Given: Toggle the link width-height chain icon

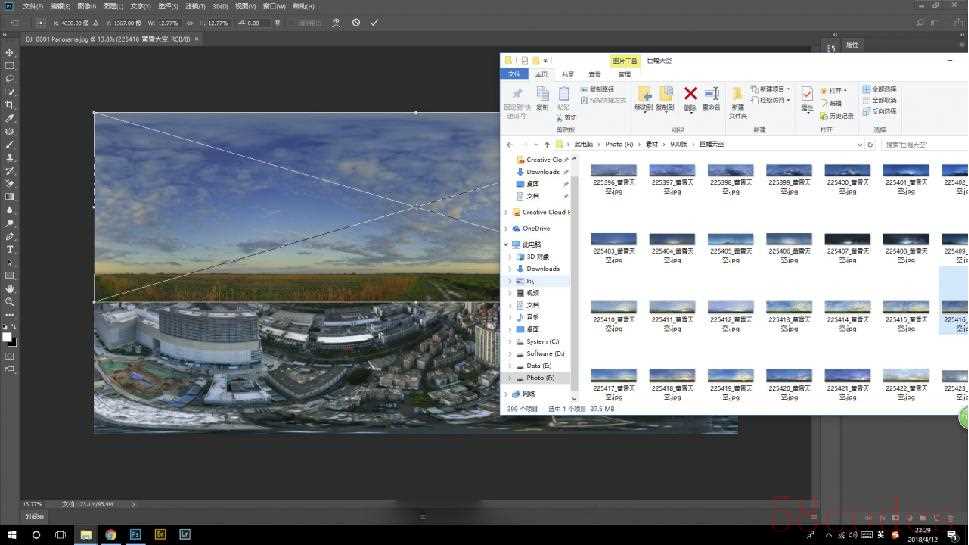Looking at the screenshot, I should point(190,22).
